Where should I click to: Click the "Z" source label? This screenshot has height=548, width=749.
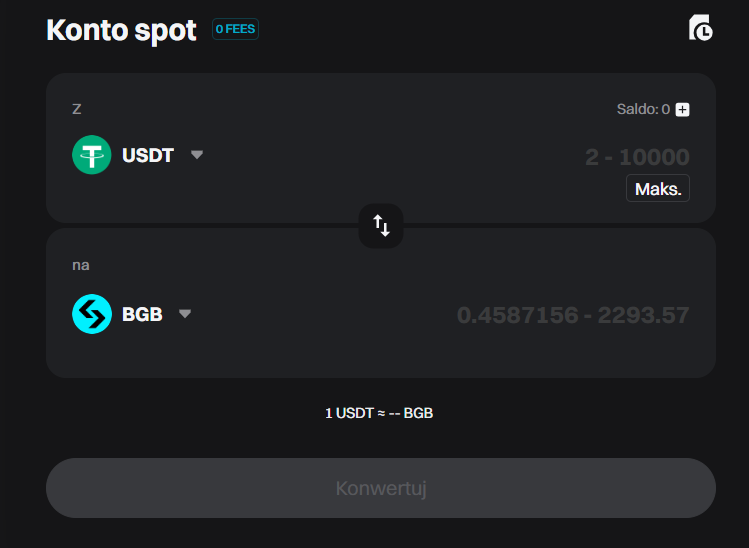click(x=77, y=108)
